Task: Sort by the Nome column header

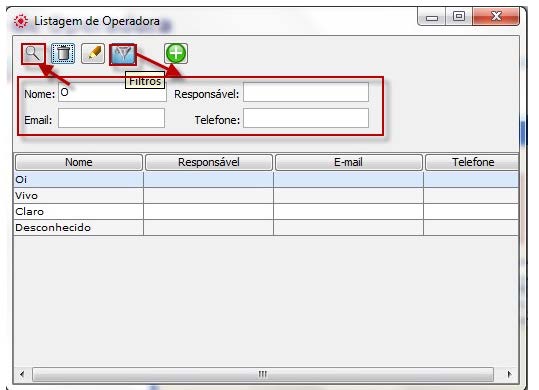Action: click(79, 162)
